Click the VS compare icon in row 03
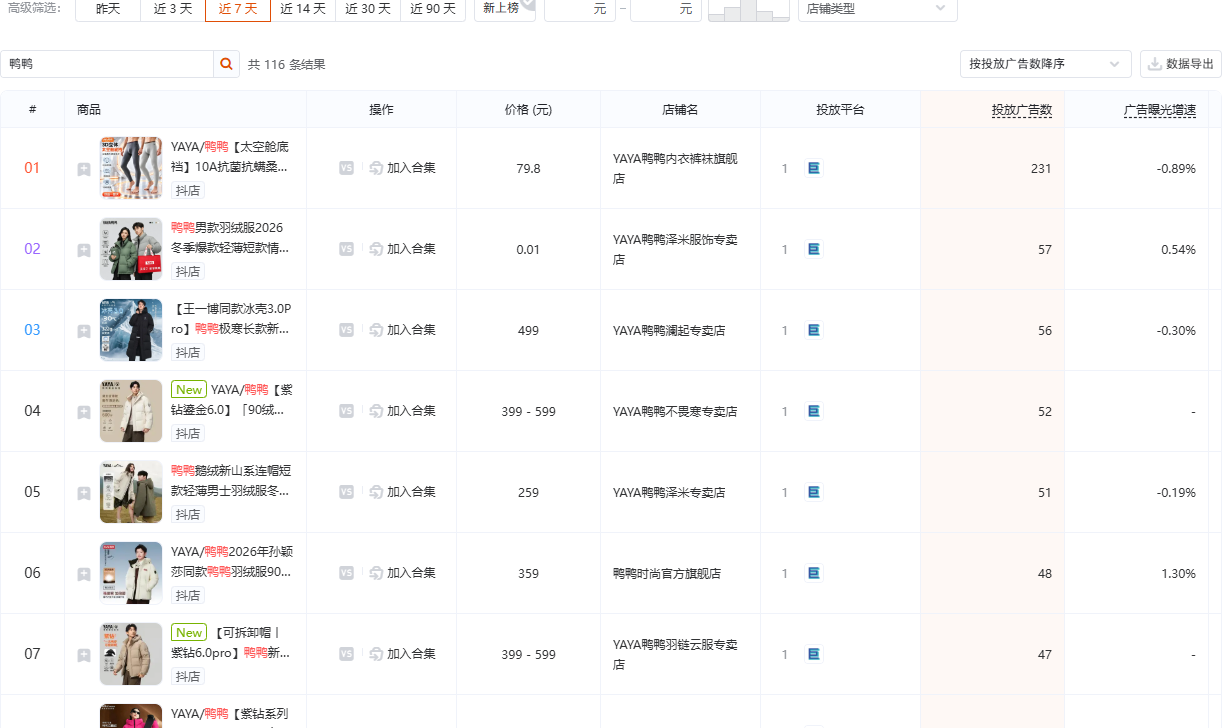 [x=346, y=330]
